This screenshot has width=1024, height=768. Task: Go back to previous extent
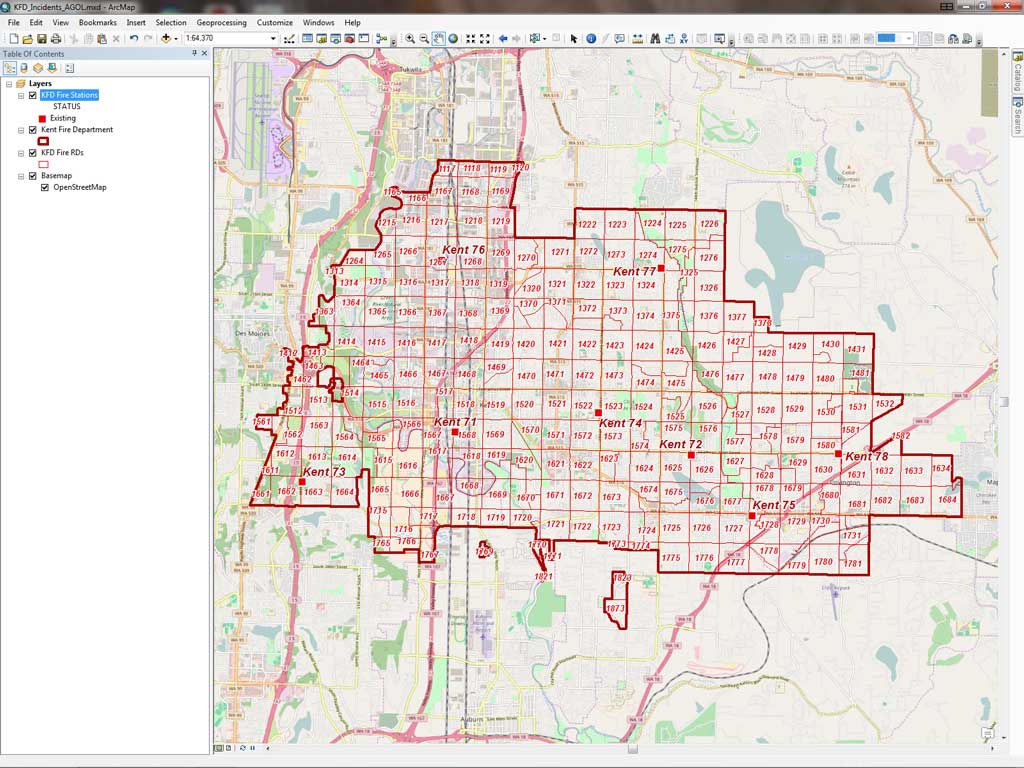(x=503, y=39)
